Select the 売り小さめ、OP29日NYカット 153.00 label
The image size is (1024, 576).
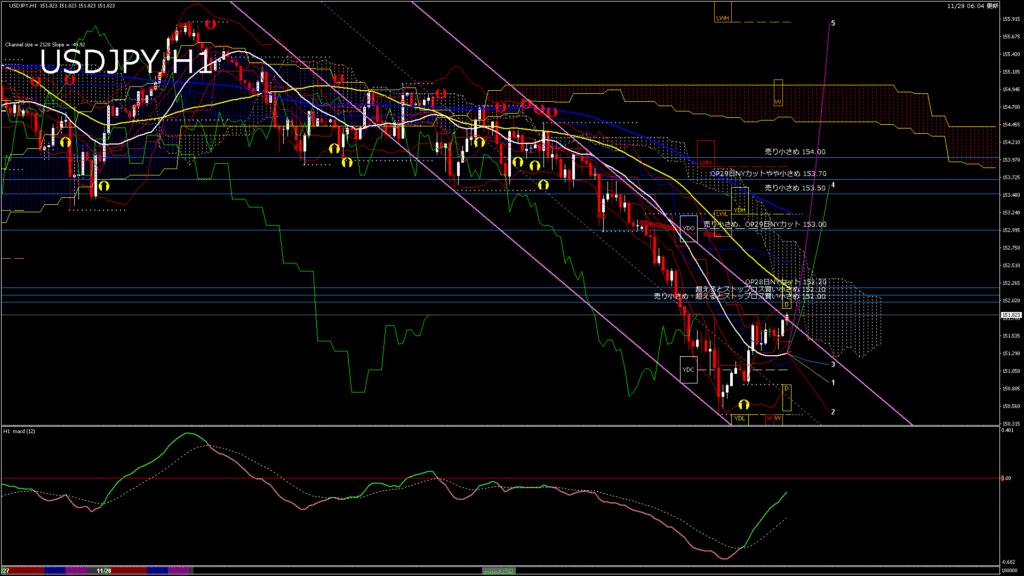click(x=765, y=225)
